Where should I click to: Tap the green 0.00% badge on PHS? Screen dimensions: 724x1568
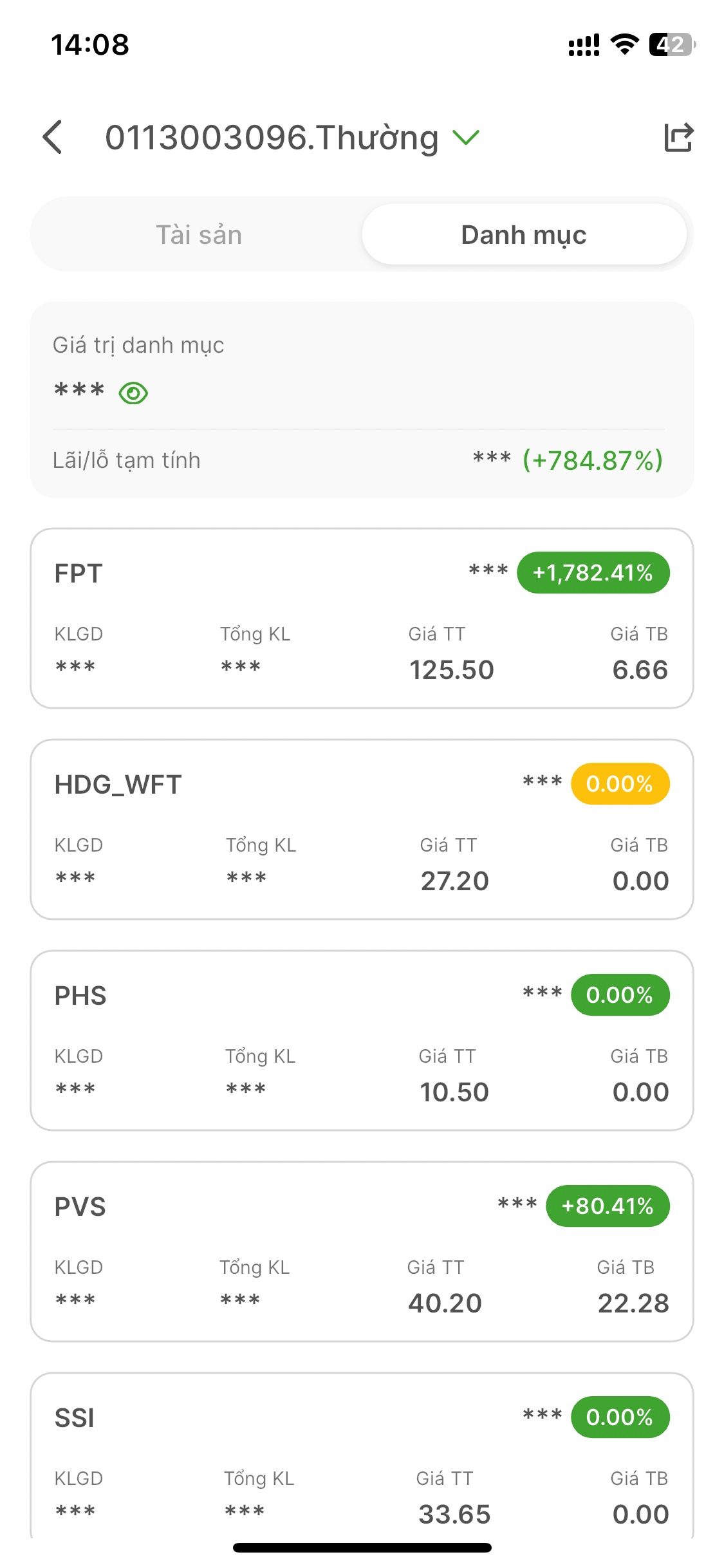click(620, 995)
